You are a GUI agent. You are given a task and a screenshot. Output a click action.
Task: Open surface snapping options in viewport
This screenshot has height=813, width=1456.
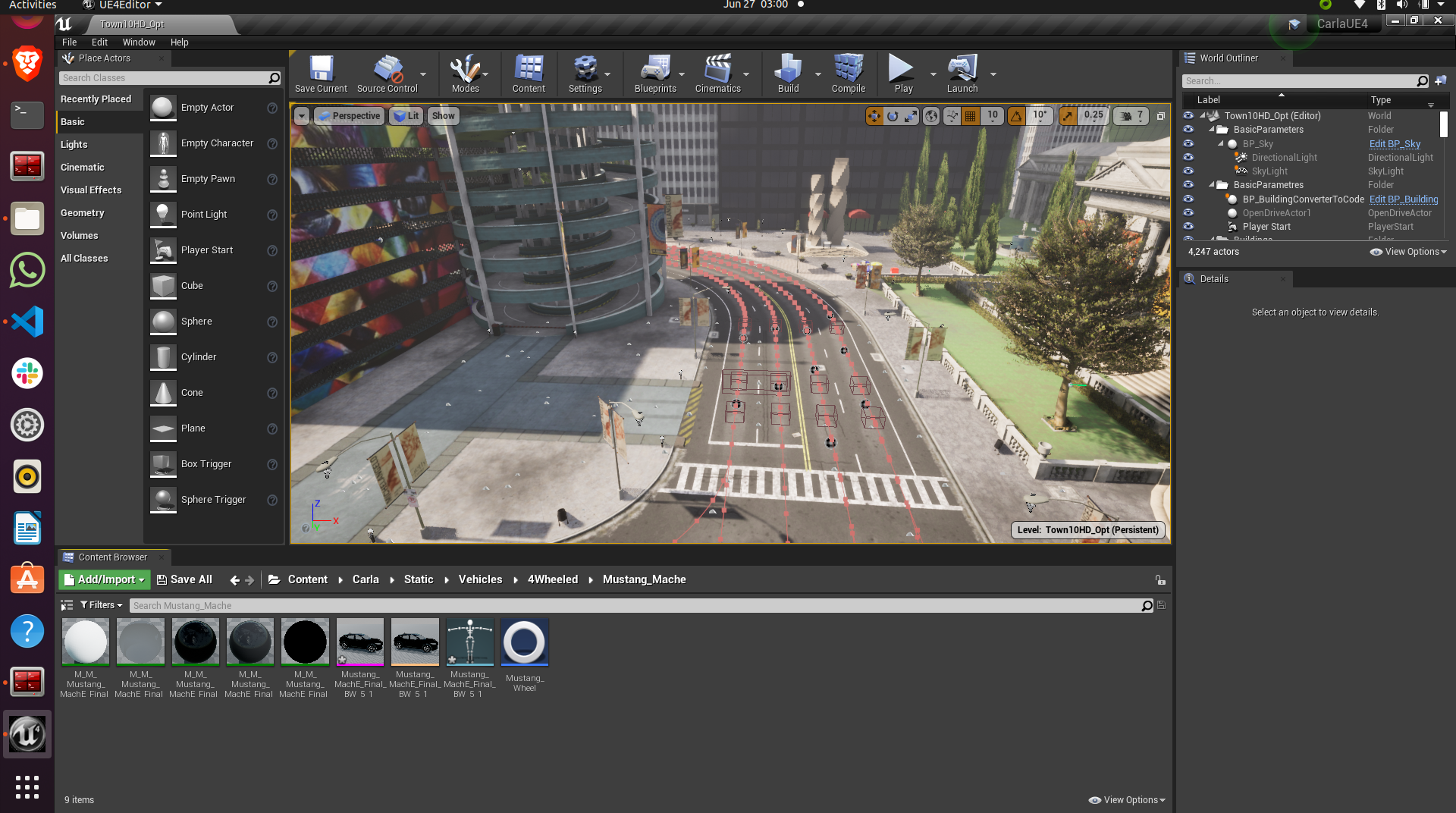(x=952, y=116)
